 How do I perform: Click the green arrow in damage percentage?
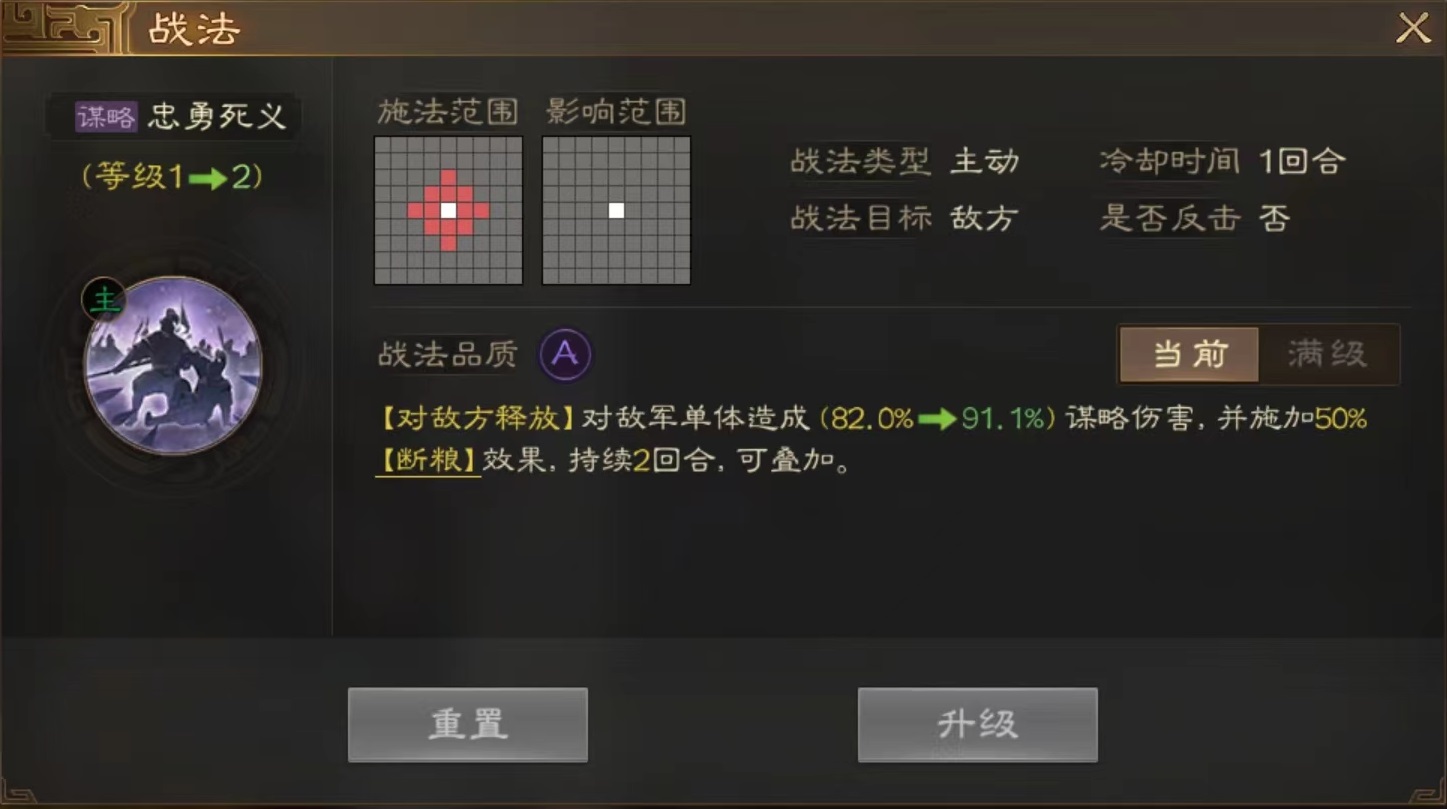pyautogui.click(x=937, y=420)
